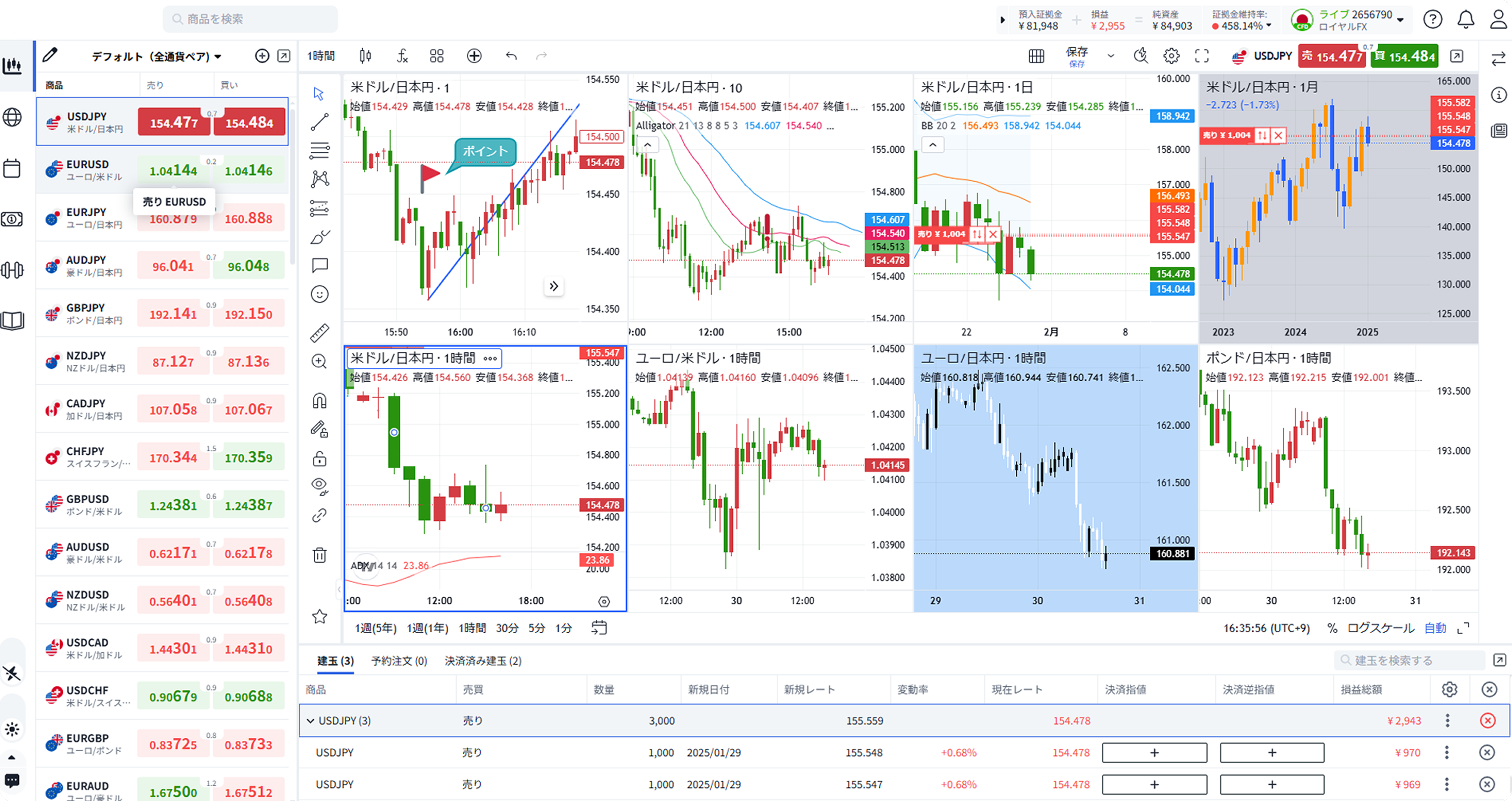Toggle the ログスケール log scale option
The image size is (1512, 801).
pyautogui.click(x=1380, y=628)
